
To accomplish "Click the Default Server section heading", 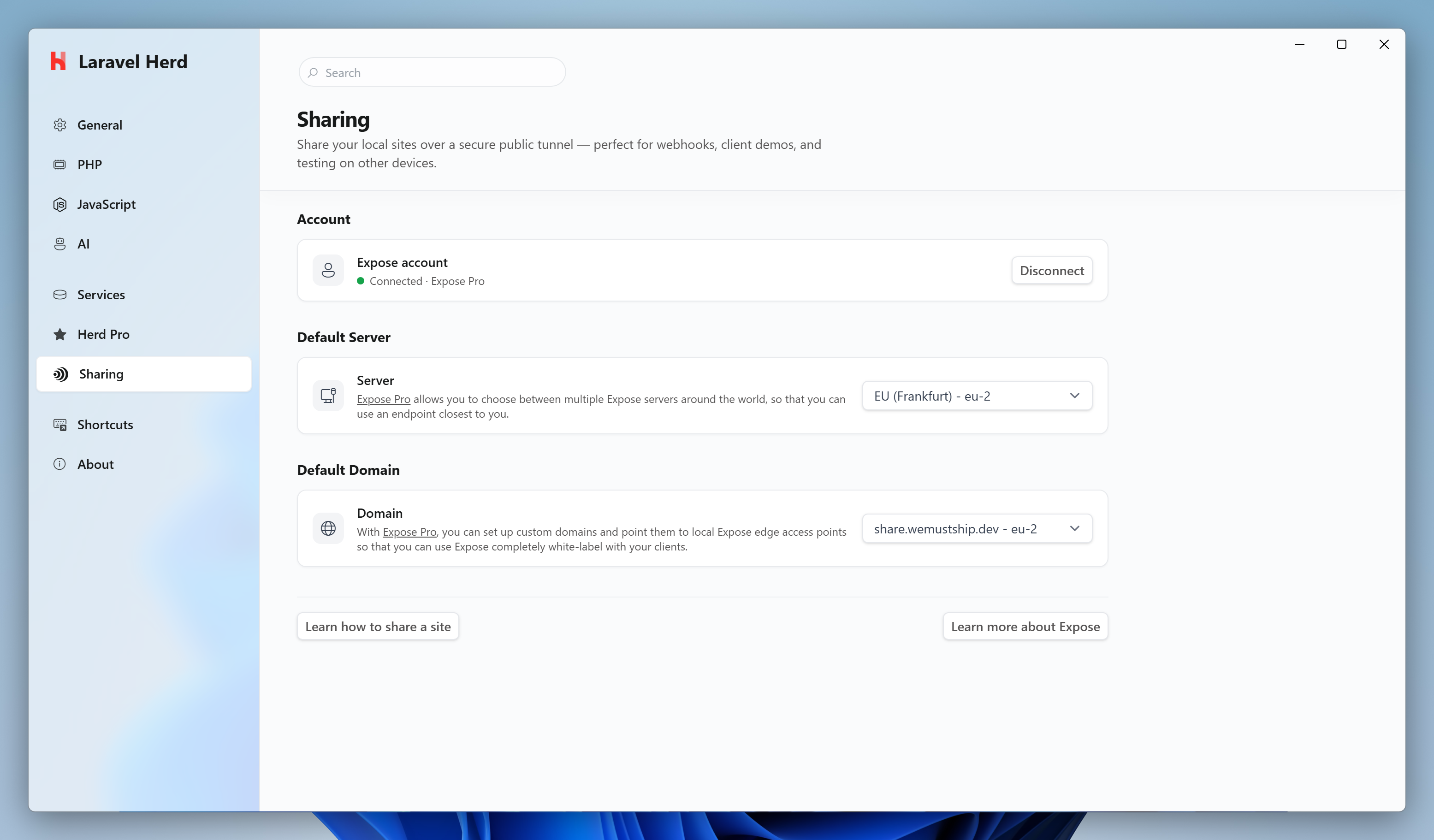I will [x=344, y=337].
